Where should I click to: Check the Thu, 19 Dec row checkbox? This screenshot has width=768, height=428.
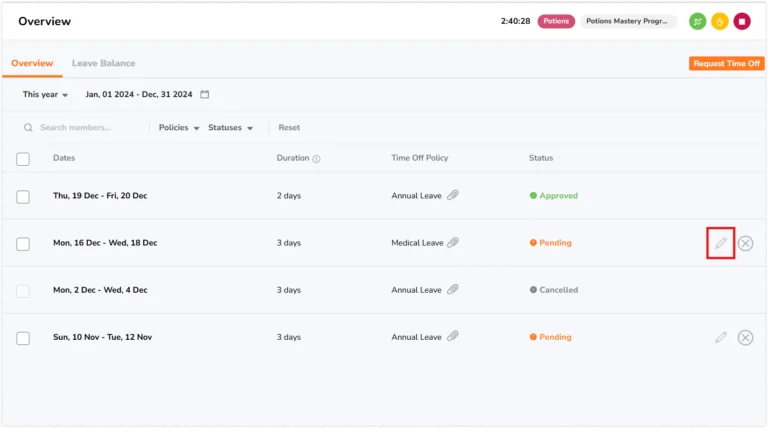coord(23,197)
